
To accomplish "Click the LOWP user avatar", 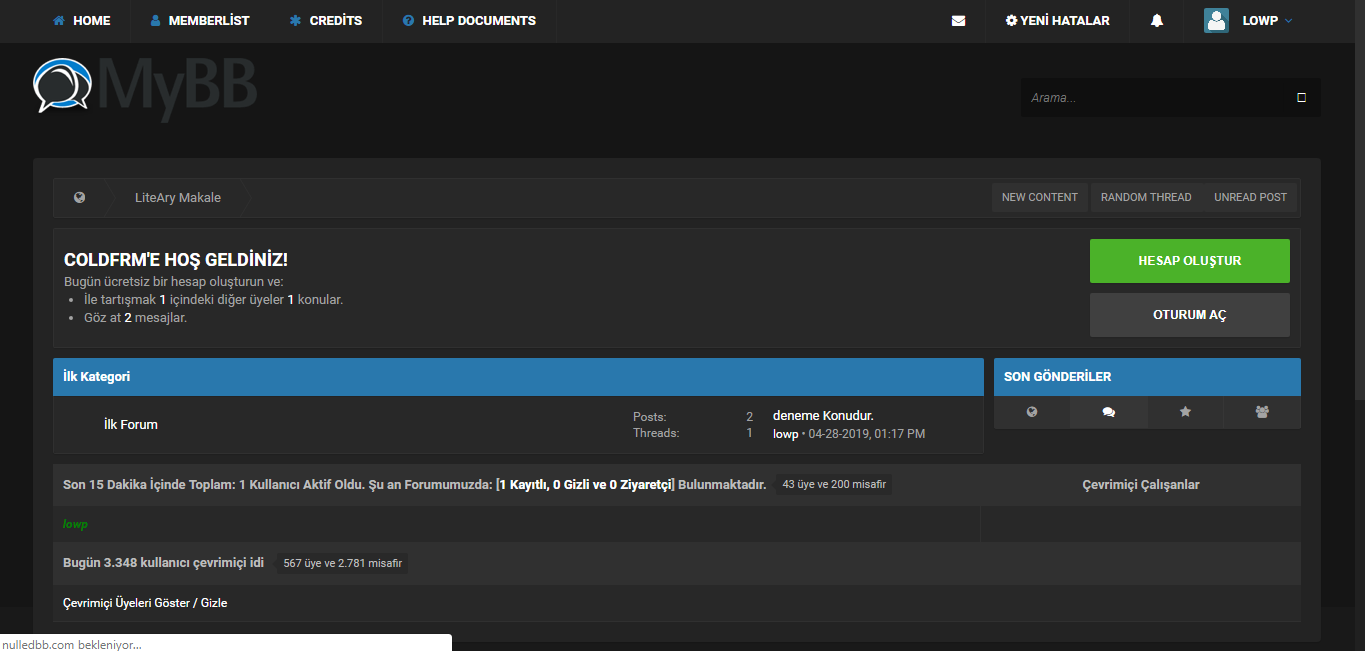I will 1216,21.
